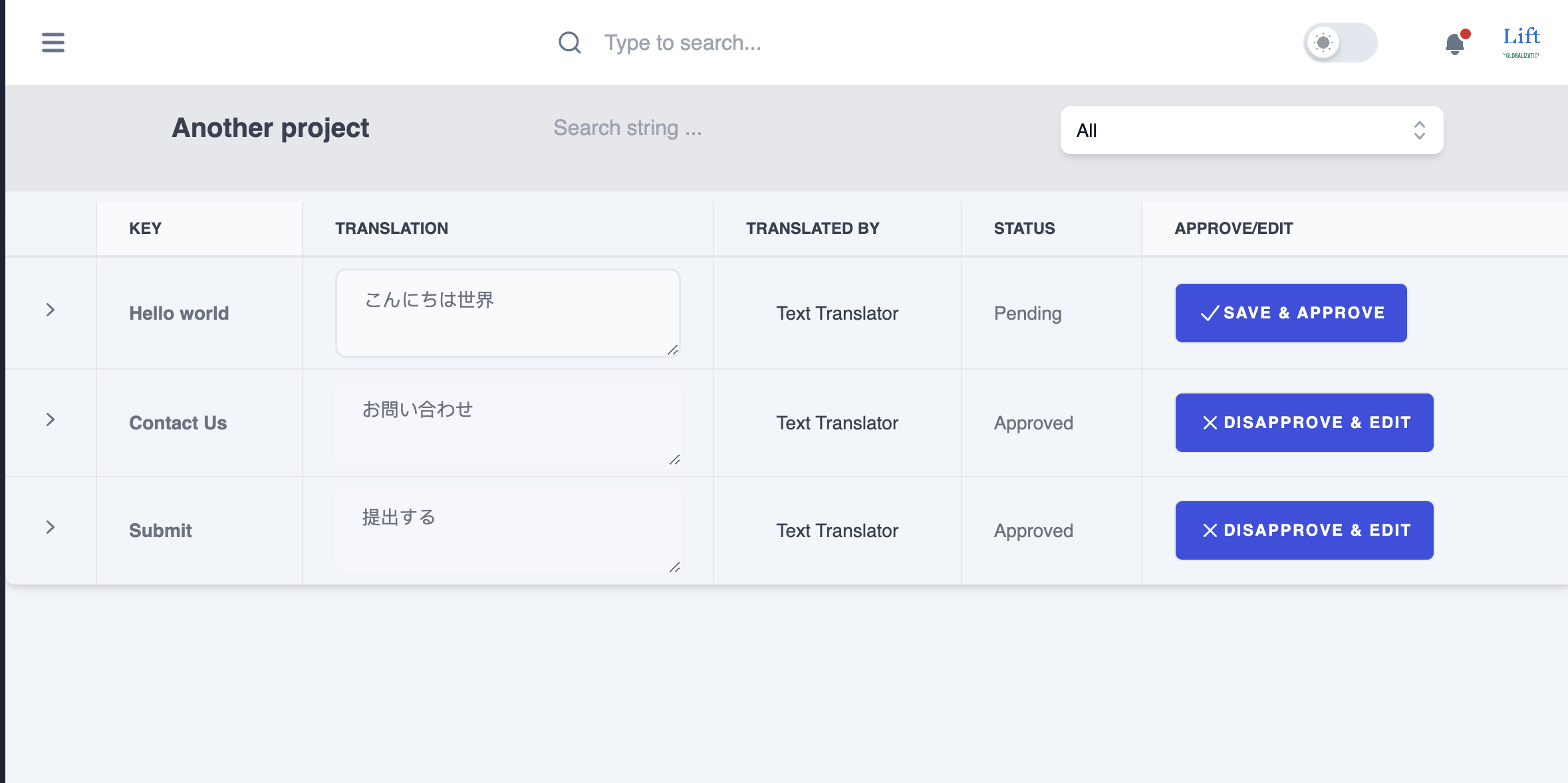
Task: Edit the Hello world translation textarea
Action: [x=507, y=313]
